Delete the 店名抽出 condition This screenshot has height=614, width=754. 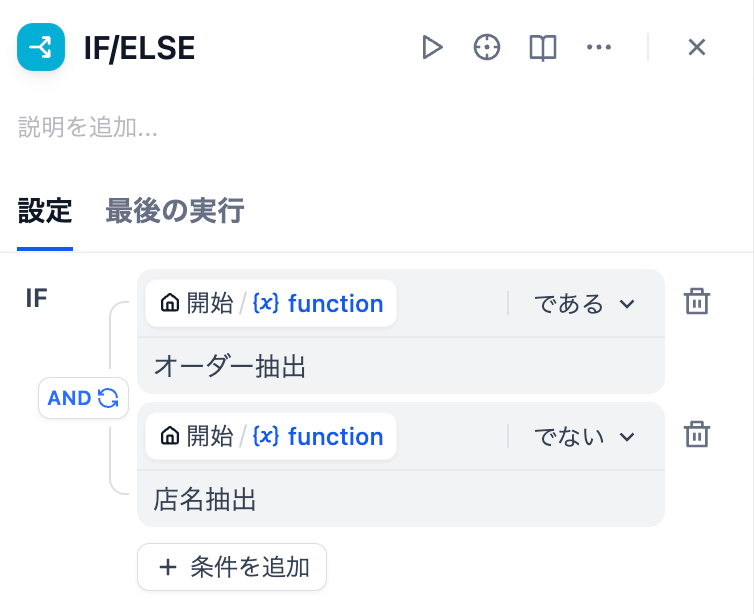(696, 435)
